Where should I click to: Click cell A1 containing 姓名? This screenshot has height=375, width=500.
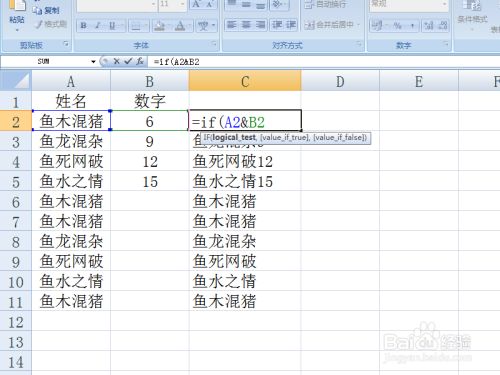(x=71, y=101)
